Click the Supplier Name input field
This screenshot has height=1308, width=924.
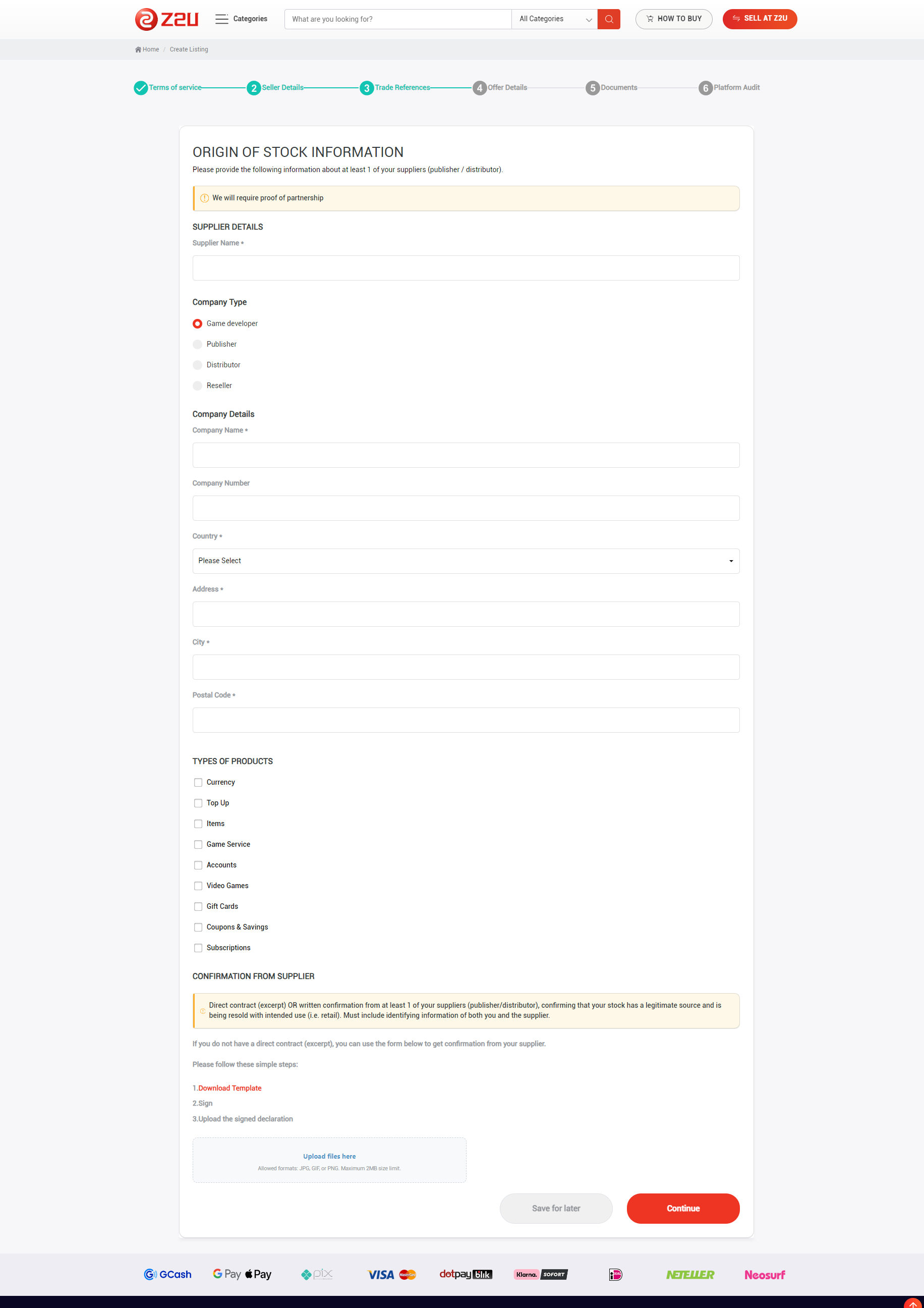point(466,268)
